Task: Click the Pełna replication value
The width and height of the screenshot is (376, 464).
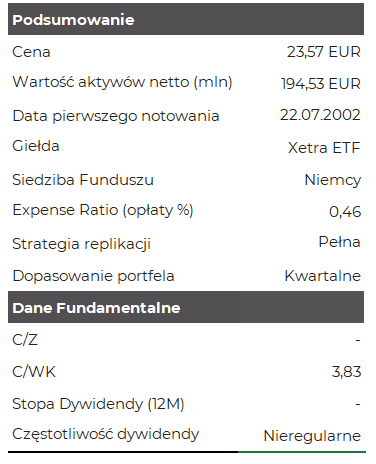Action: tap(339, 242)
